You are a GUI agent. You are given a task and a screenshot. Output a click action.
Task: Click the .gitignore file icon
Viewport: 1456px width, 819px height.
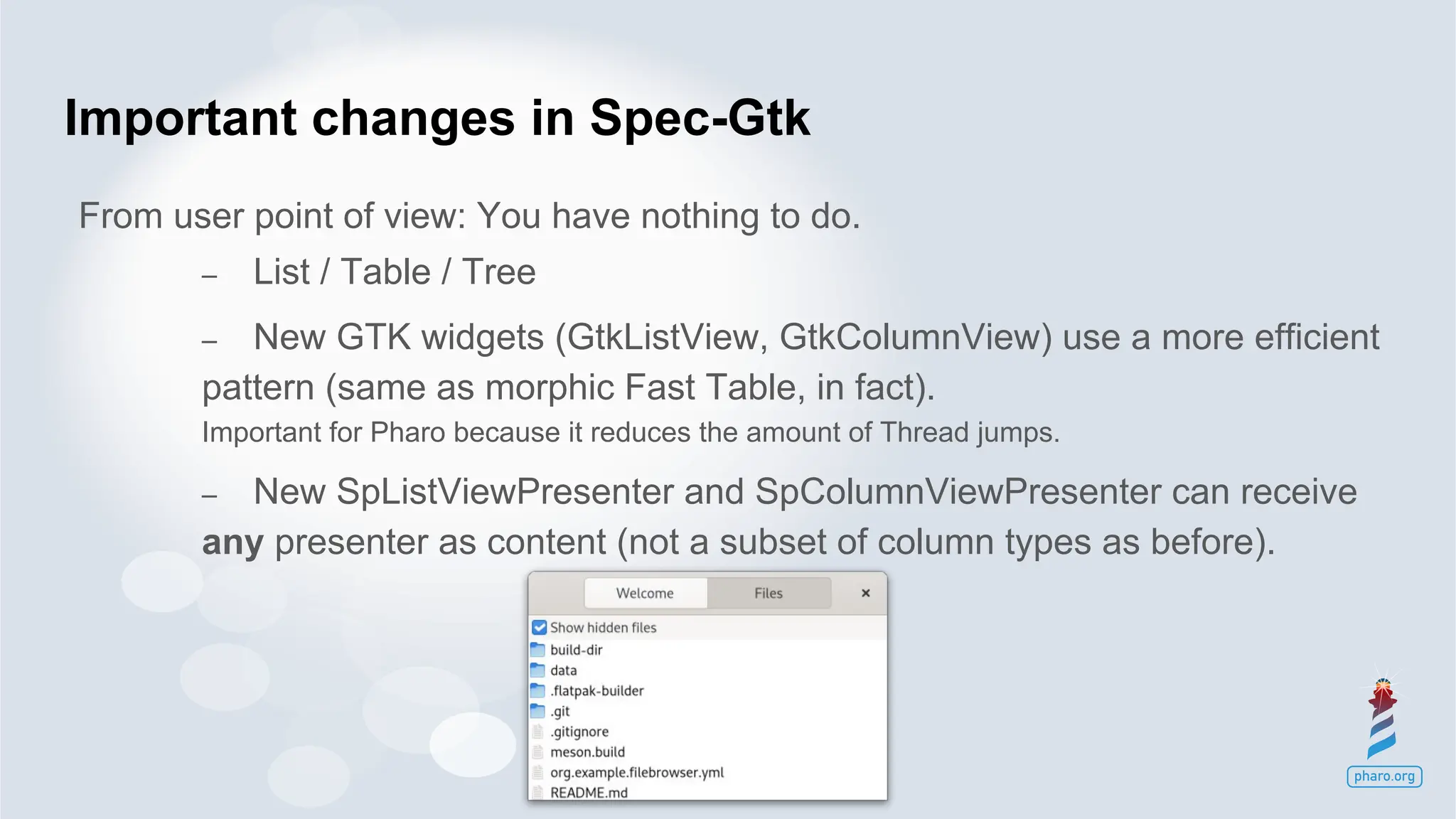click(538, 732)
